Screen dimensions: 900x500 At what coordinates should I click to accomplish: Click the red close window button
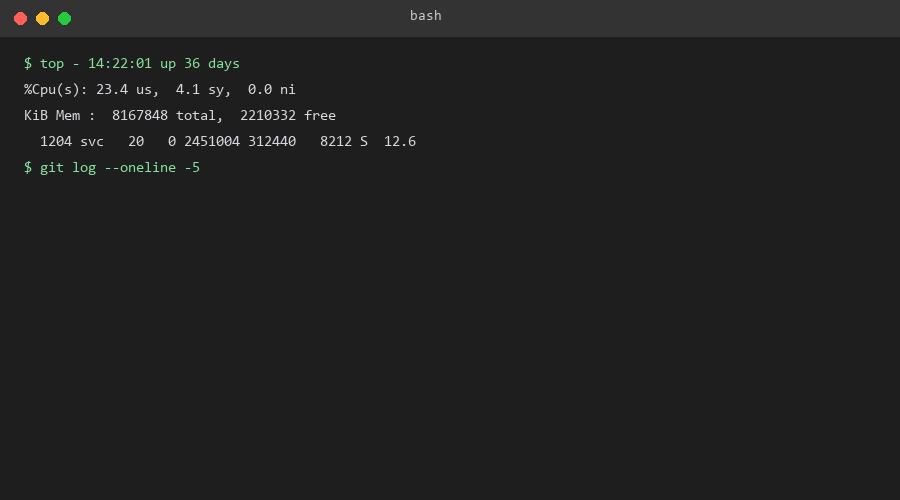click(21, 18)
